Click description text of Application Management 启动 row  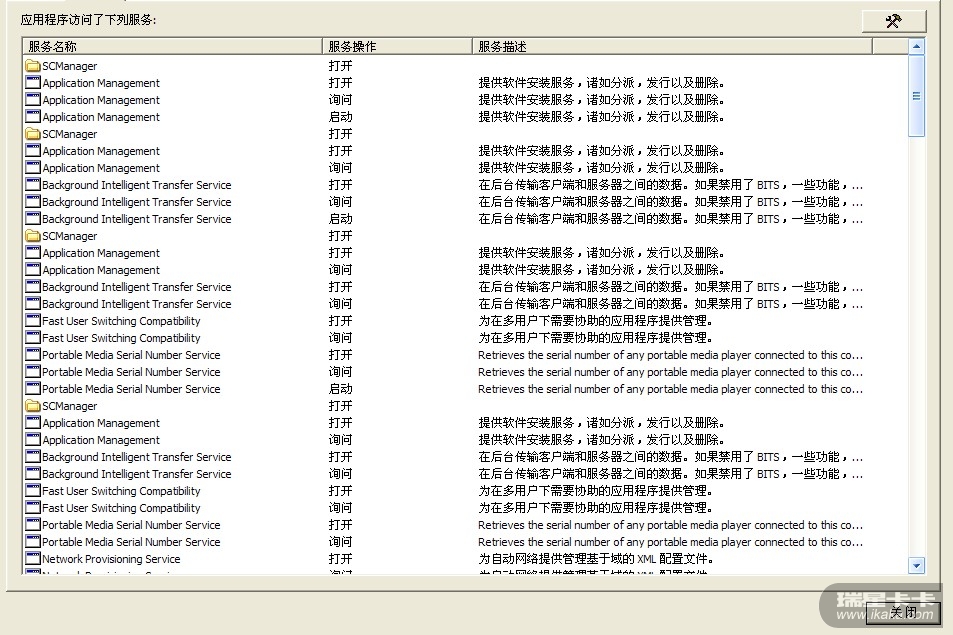(601, 117)
